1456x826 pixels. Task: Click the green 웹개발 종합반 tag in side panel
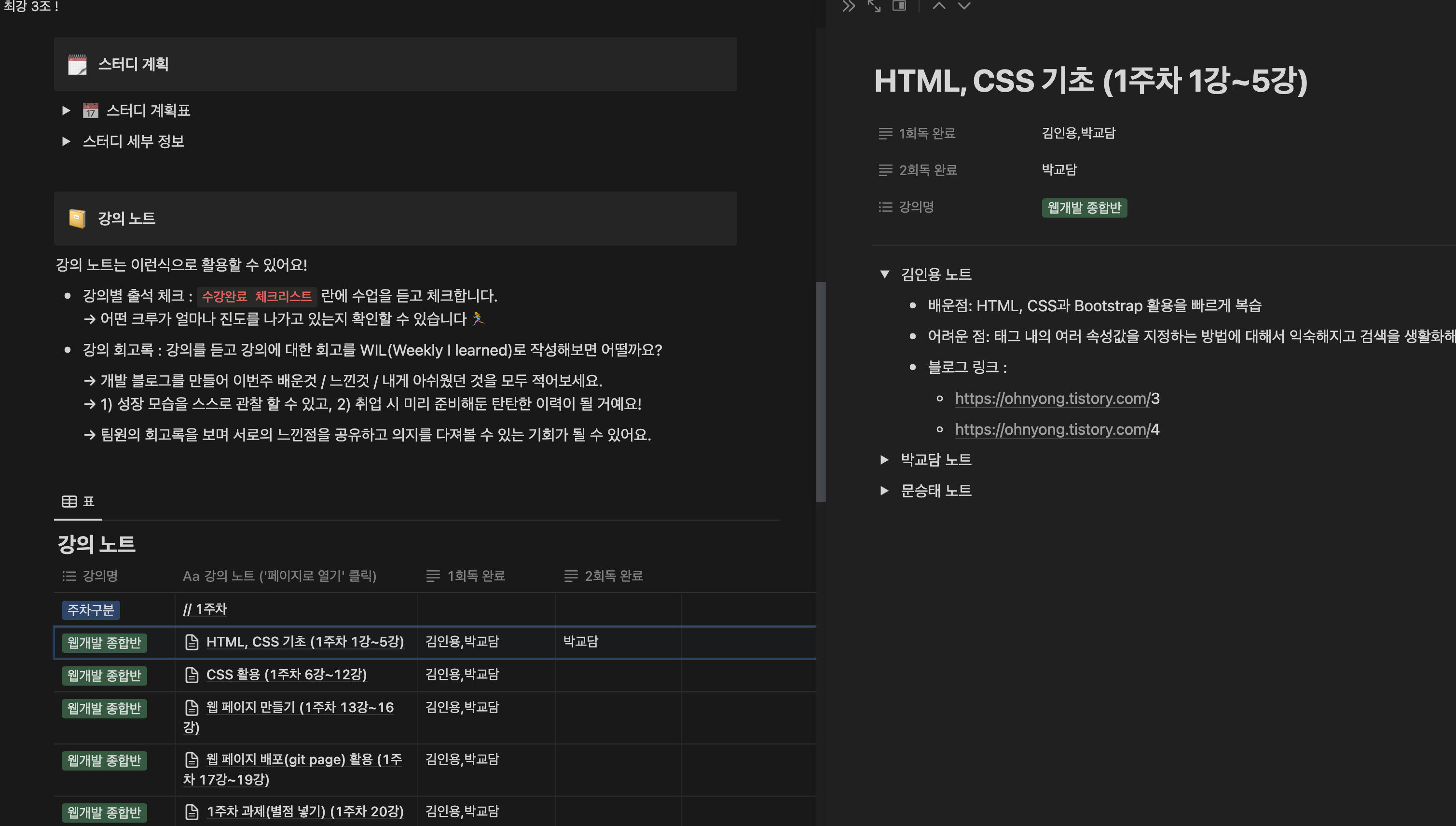click(1084, 207)
